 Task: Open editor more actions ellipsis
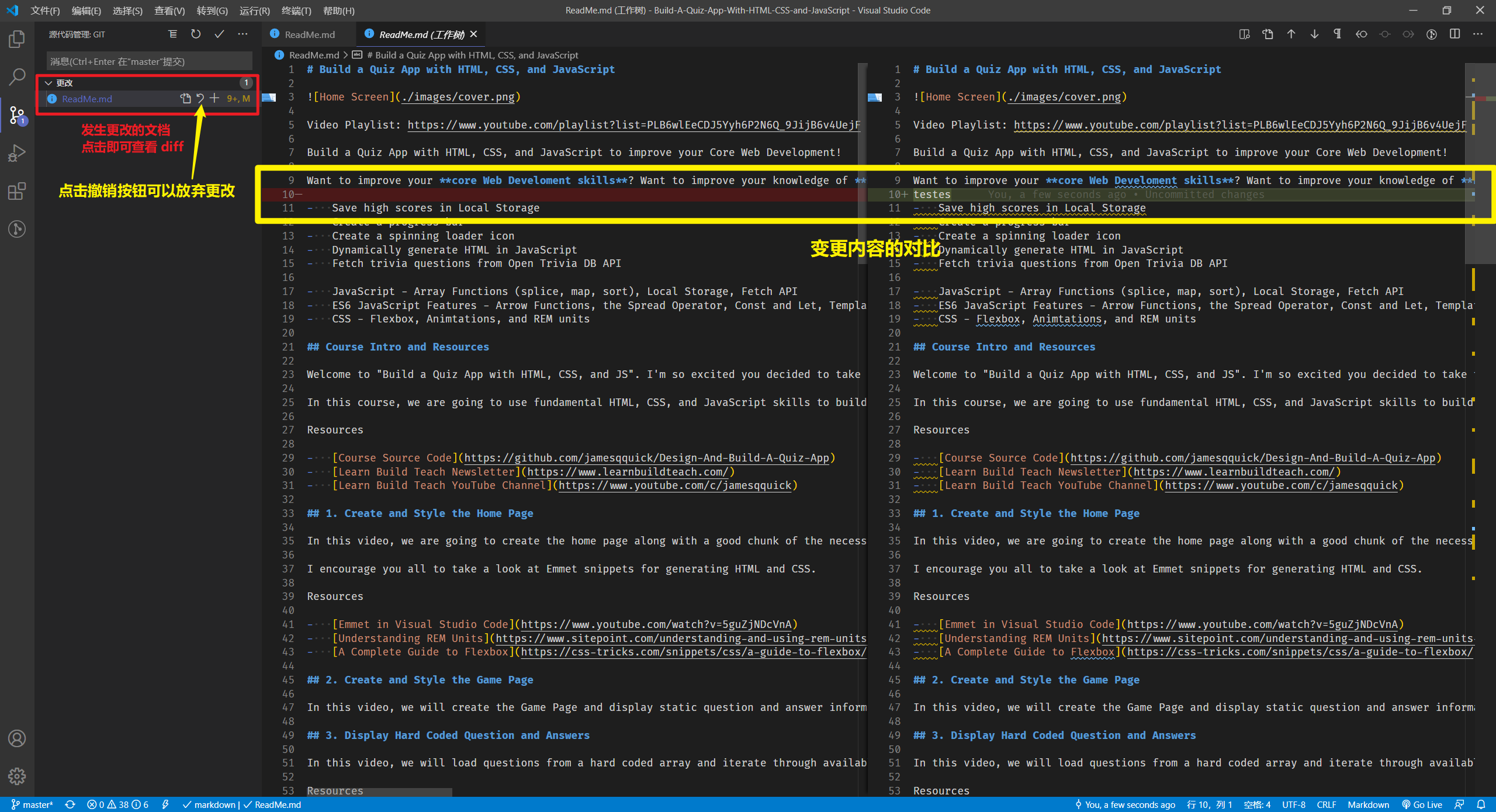coord(1478,34)
